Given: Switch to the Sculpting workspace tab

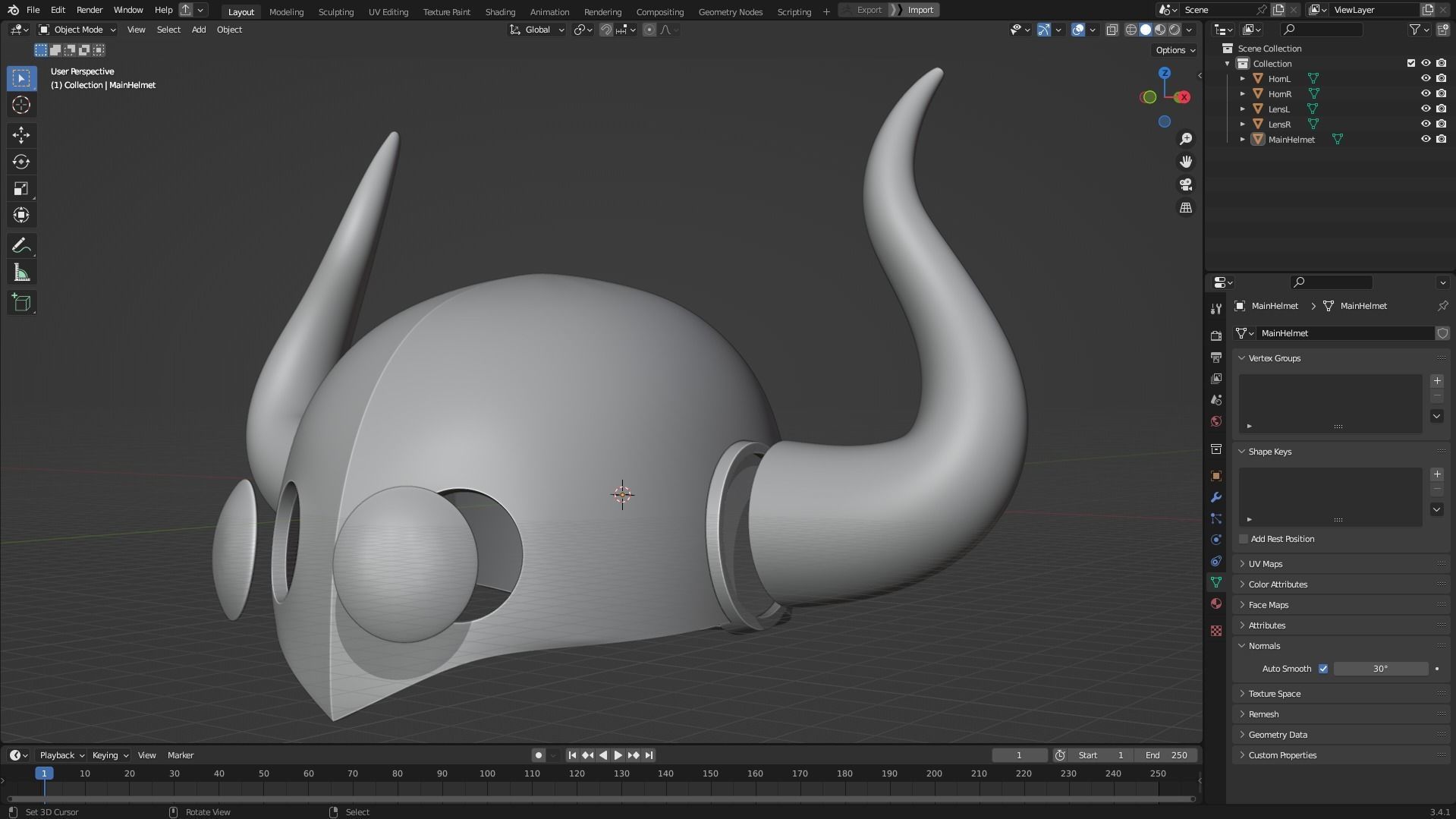Looking at the screenshot, I should coord(335,11).
